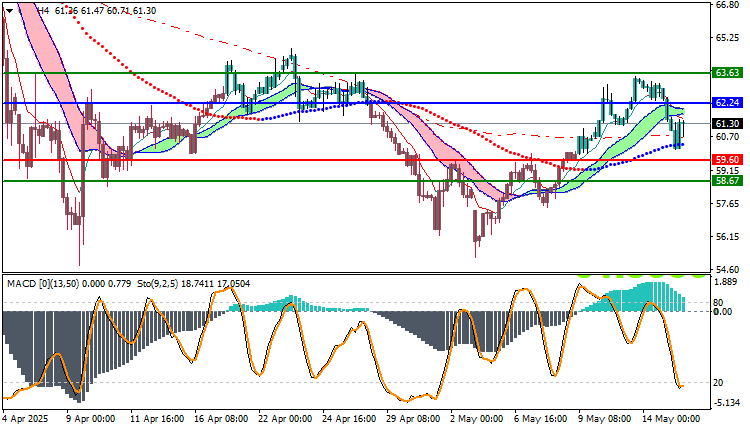This screenshot has height=430, width=750.
Task: Click the 2 May 00:00 time label
Action: pos(477,419)
